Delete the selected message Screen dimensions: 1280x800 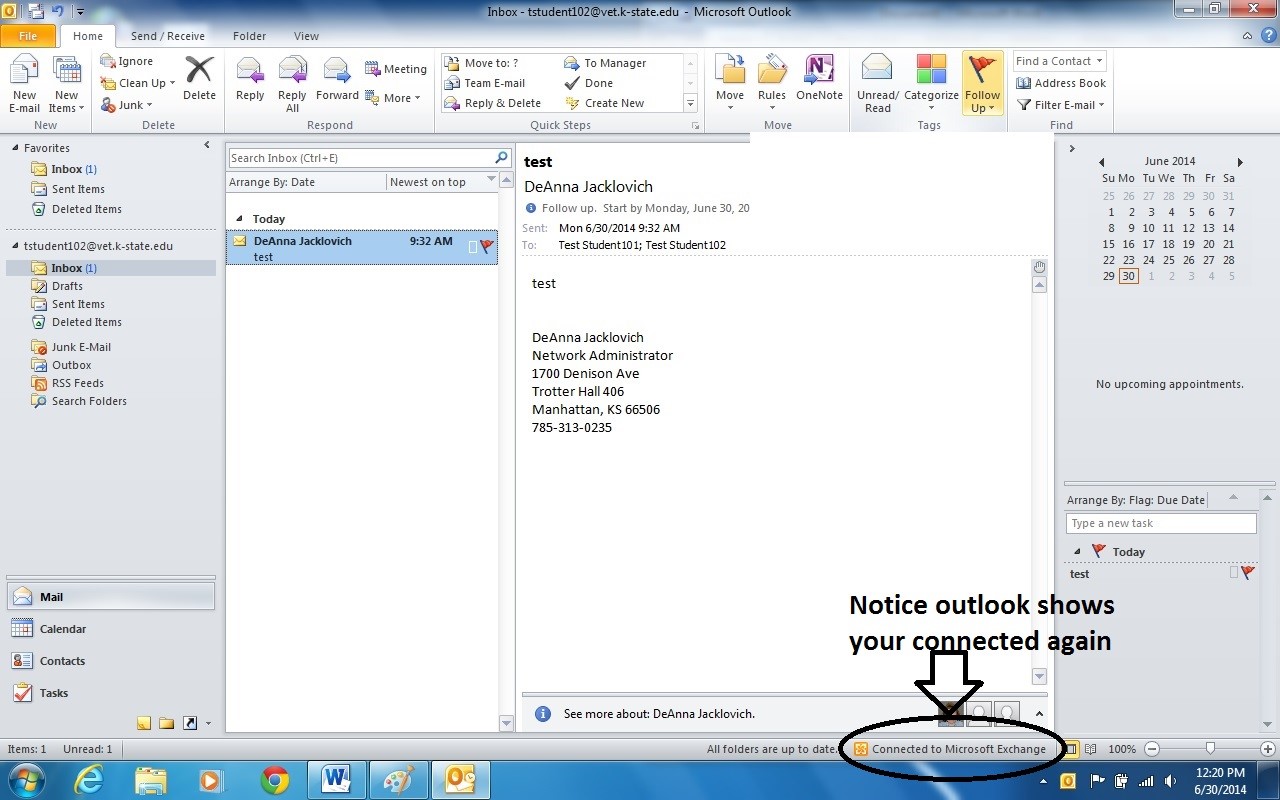[x=199, y=79]
